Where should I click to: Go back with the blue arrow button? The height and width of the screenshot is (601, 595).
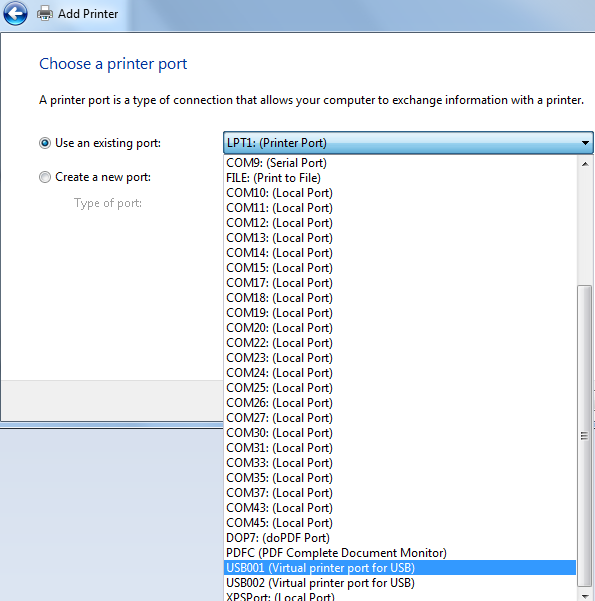point(15,14)
